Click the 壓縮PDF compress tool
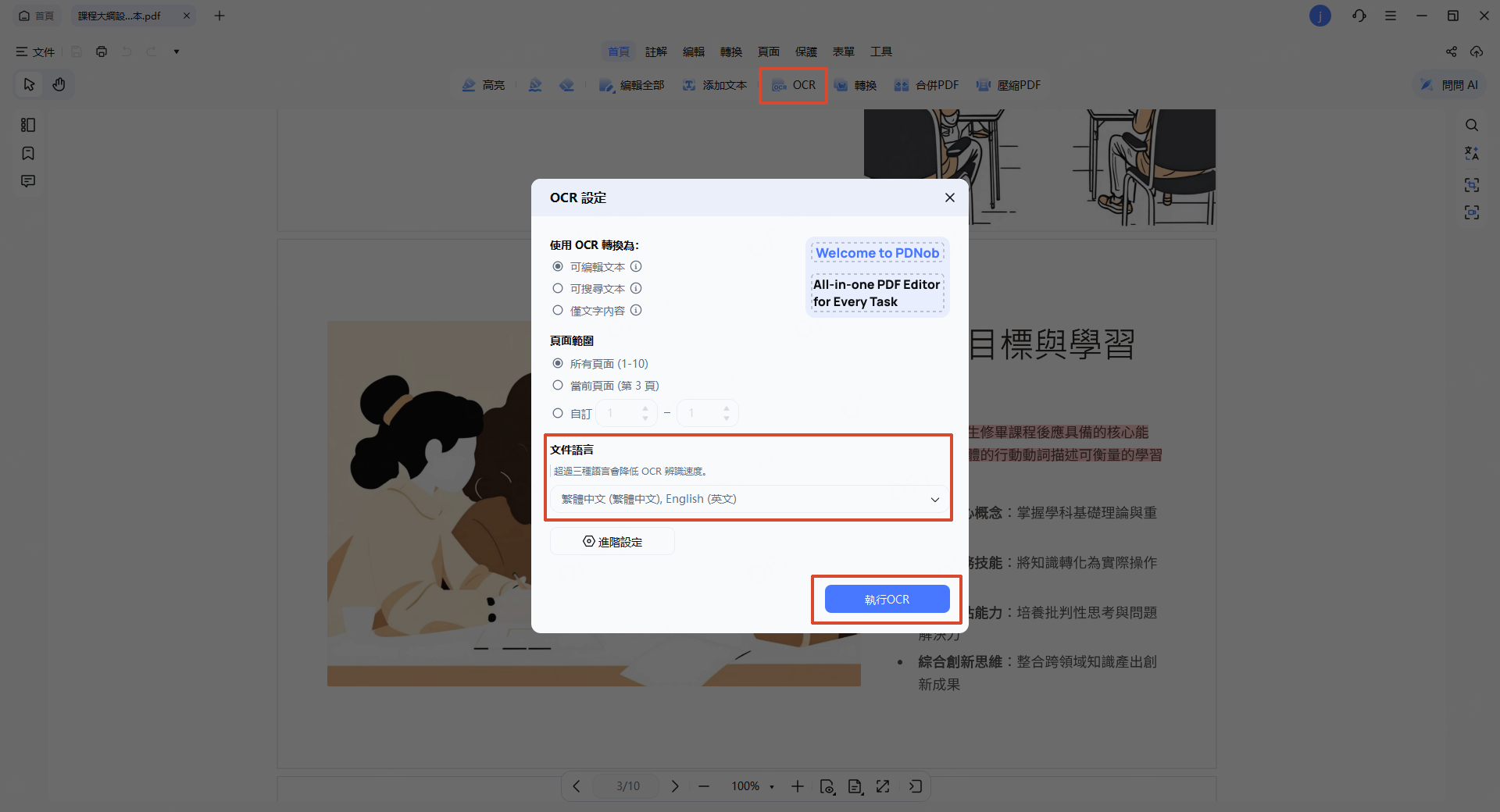Screen dimensions: 1500x812 point(1009,85)
